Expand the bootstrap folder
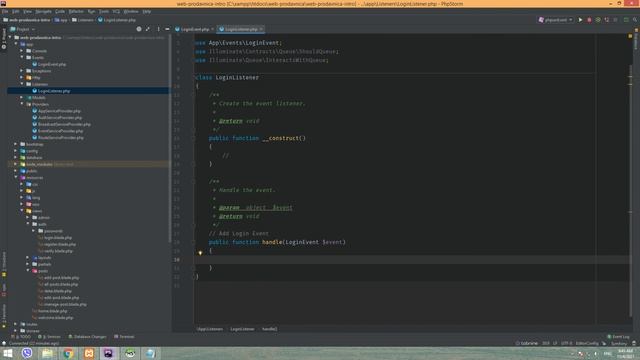This screenshot has height=360, width=640. [x=16, y=144]
